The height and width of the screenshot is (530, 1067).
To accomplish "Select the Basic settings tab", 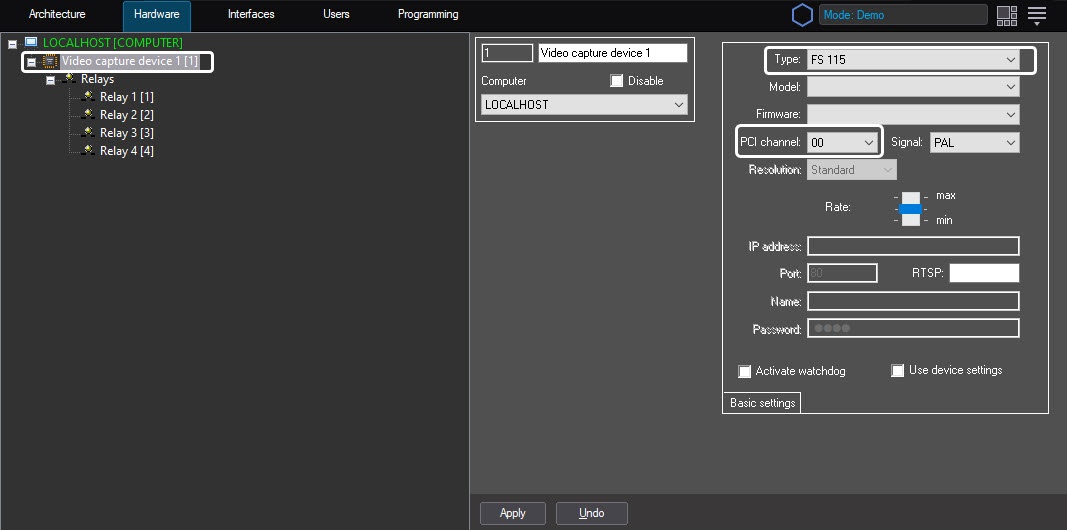I will (762, 403).
